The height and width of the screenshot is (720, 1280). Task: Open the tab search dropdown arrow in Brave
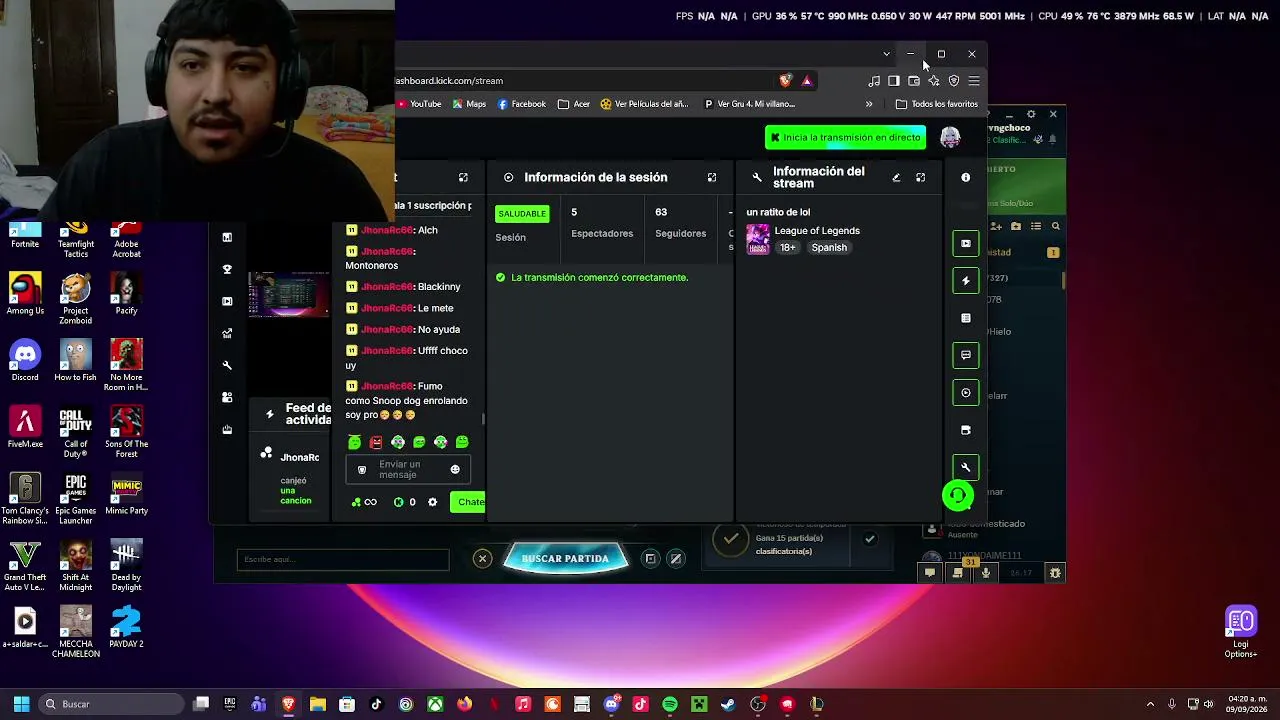(x=886, y=54)
